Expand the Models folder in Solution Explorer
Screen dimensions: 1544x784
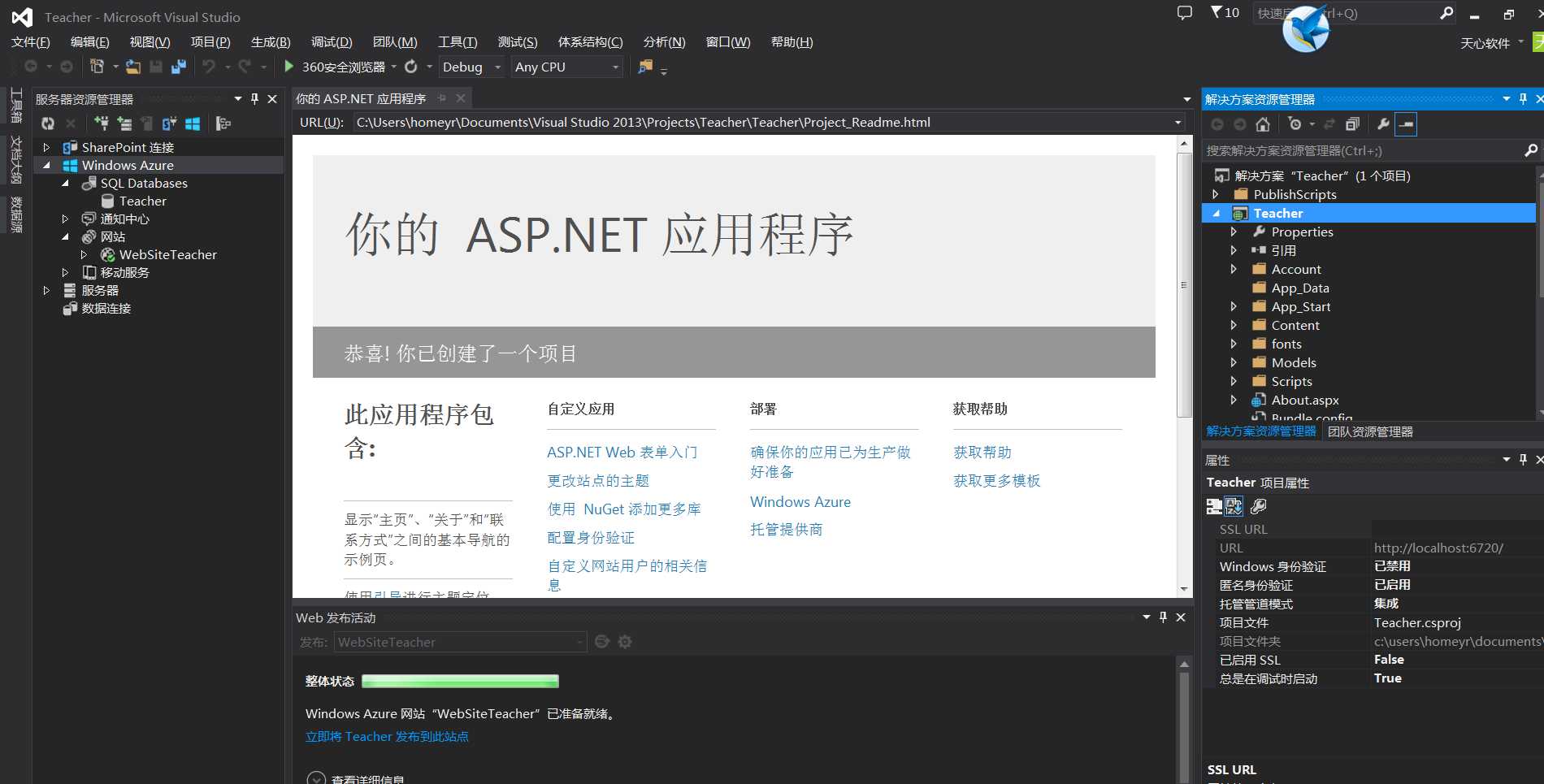[1234, 362]
